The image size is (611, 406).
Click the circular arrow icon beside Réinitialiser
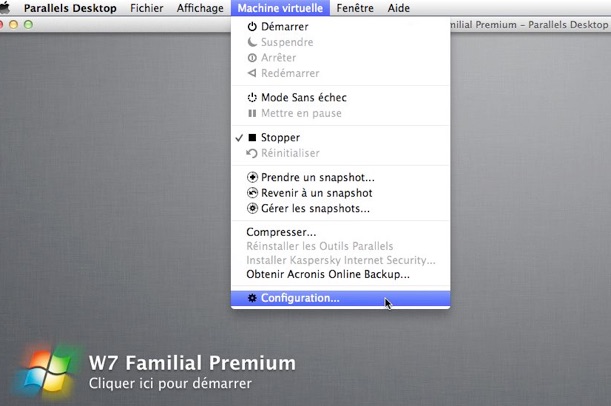click(x=252, y=153)
